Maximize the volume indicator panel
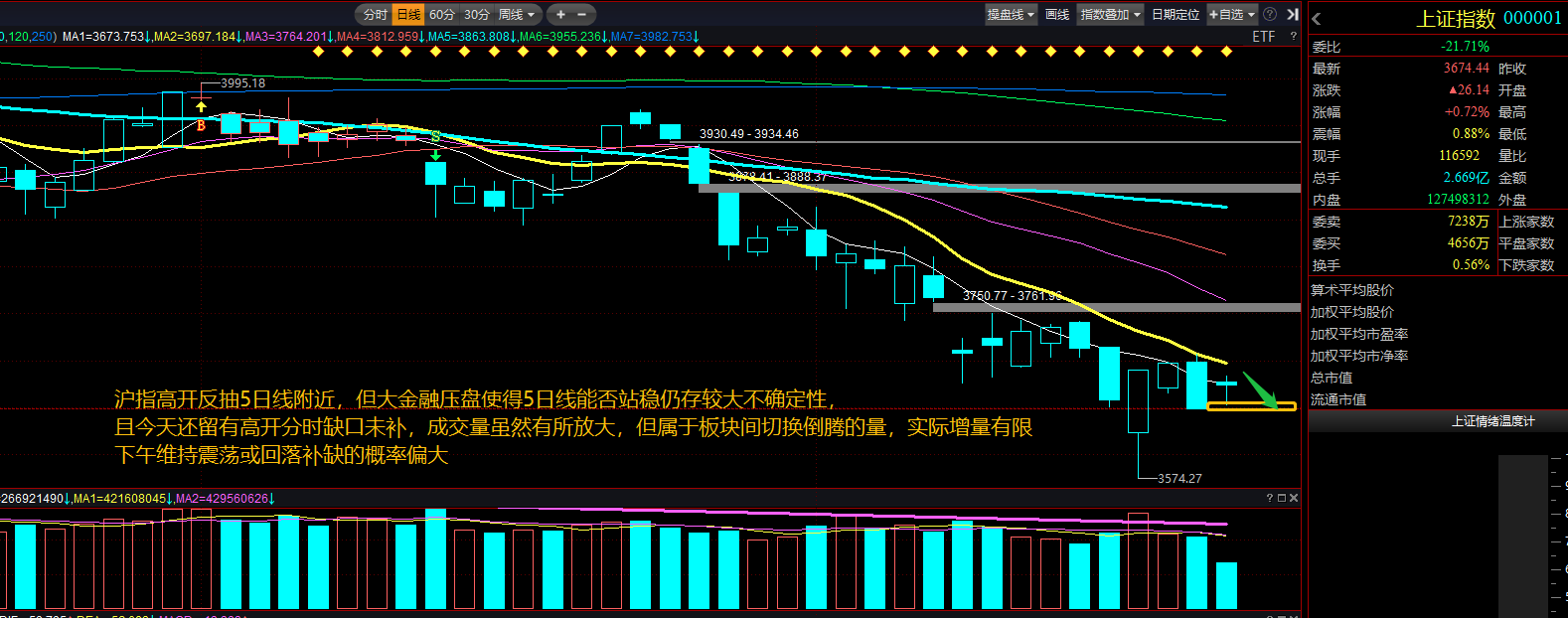This screenshot has width=1568, height=618. [x=1282, y=498]
